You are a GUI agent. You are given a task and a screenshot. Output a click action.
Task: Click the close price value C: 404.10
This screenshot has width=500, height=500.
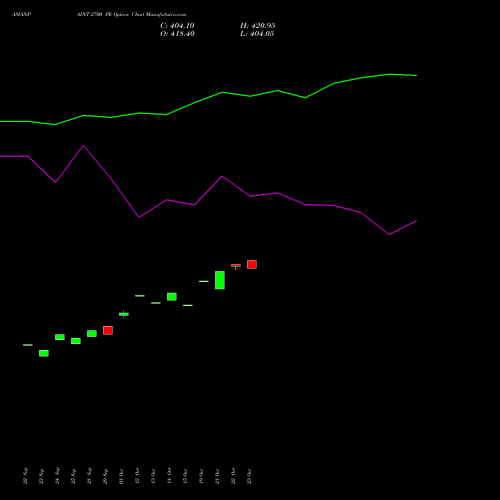tap(177, 26)
